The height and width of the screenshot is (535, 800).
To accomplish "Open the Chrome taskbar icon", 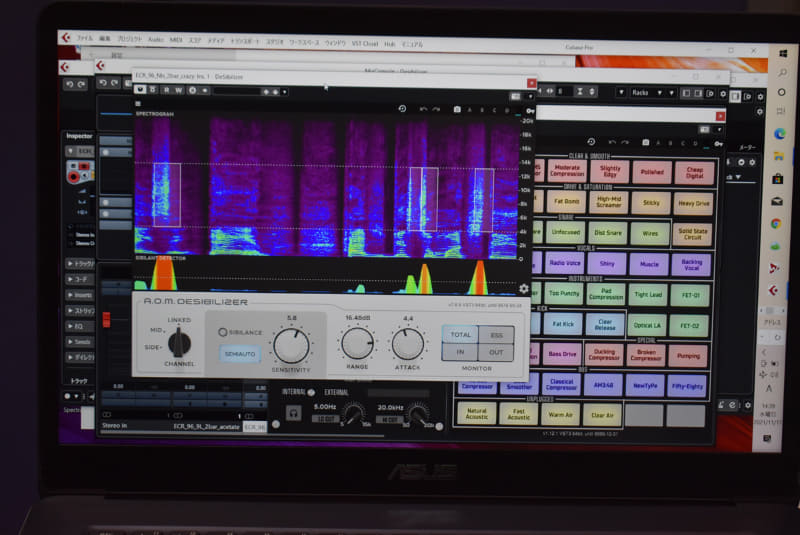I will click(776, 223).
